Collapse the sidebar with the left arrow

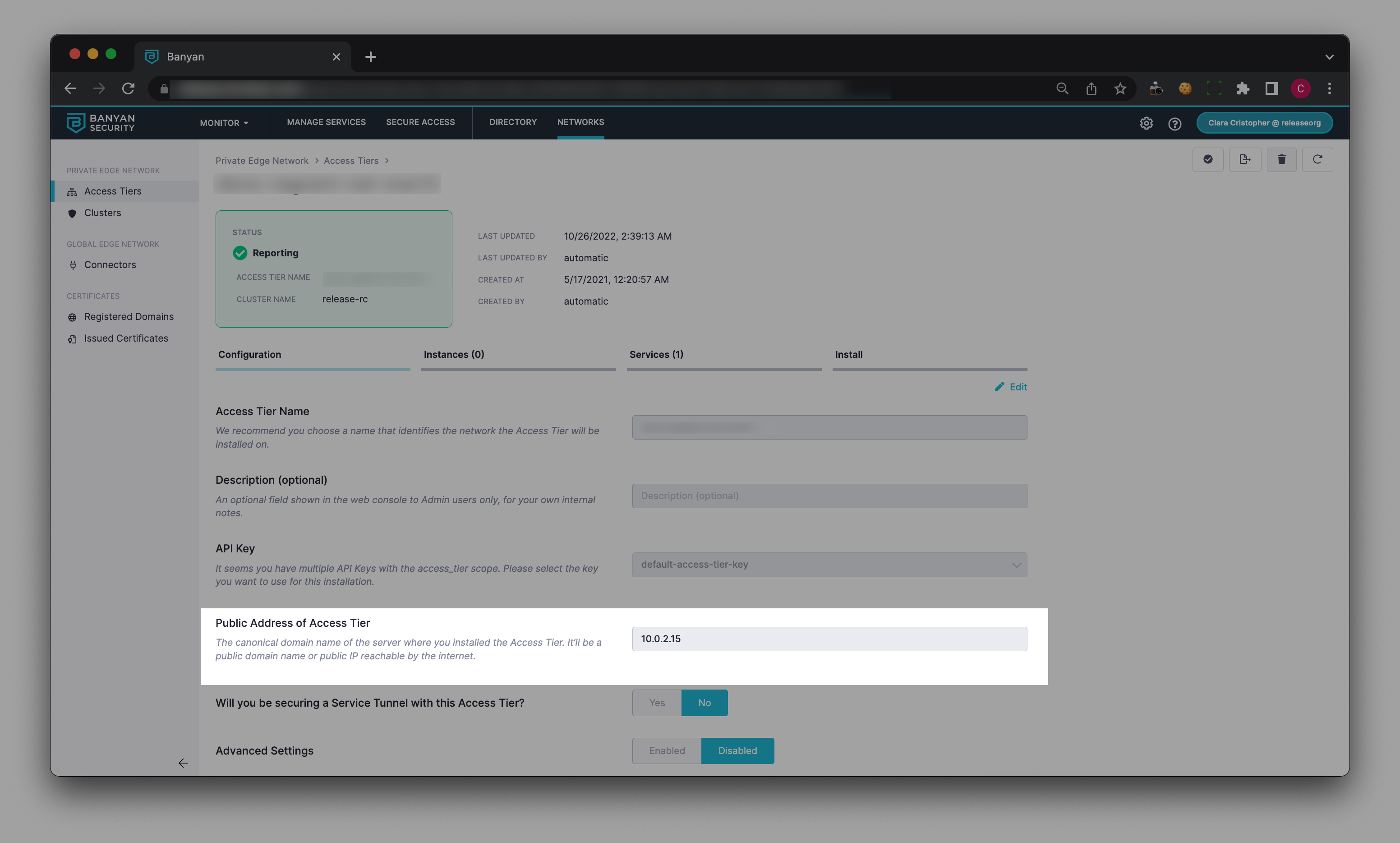coord(183,763)
